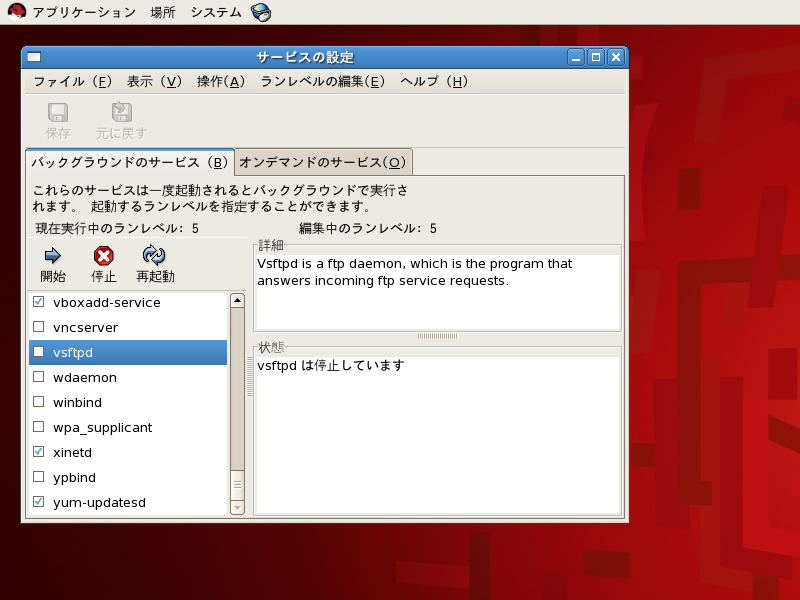This screenshot has height=600, width=800.
Task: Start the service with the 開始 arrow icon
Action: (x=53, y=256)
